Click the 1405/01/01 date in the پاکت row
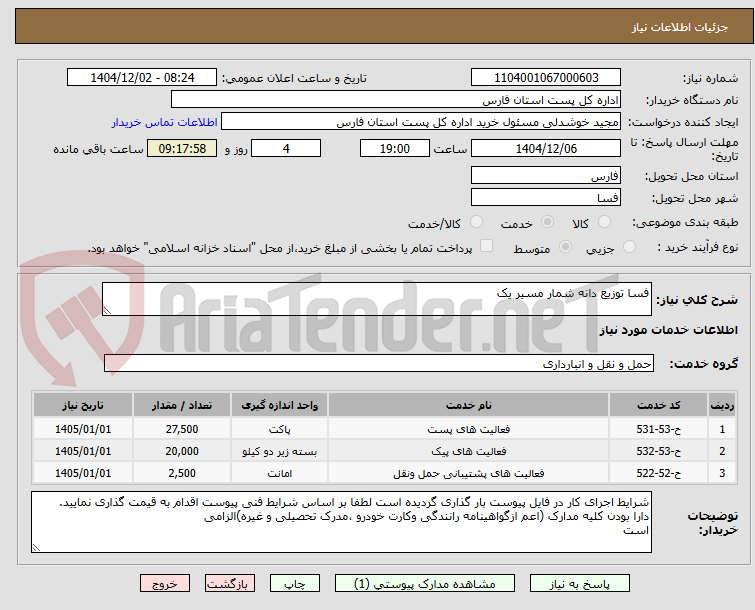Image resolution: width=755 pixels, height=610 pixels. pos(83,429)
